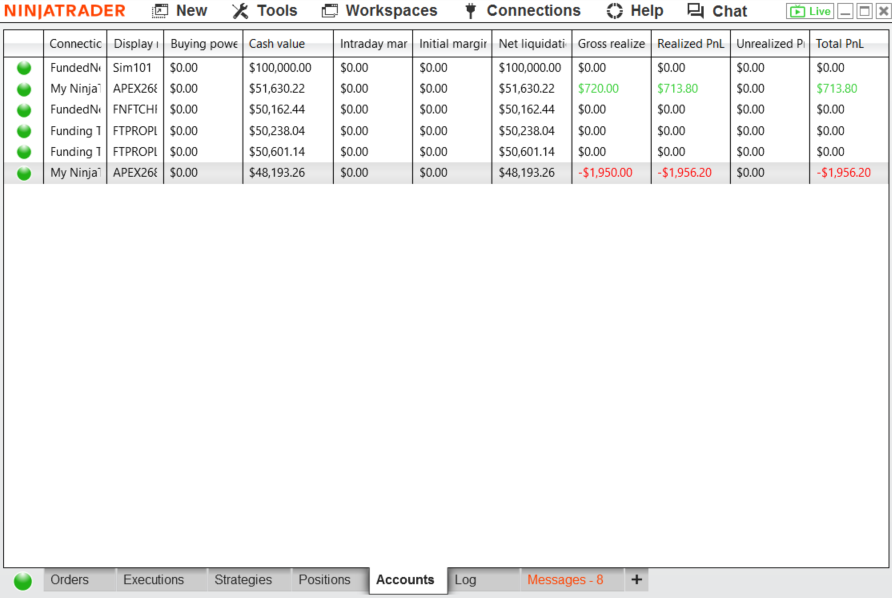Screen dimensions: 892x598
Task: Click green status icon for $48,193.26 row
Action: tap(24, 173)
